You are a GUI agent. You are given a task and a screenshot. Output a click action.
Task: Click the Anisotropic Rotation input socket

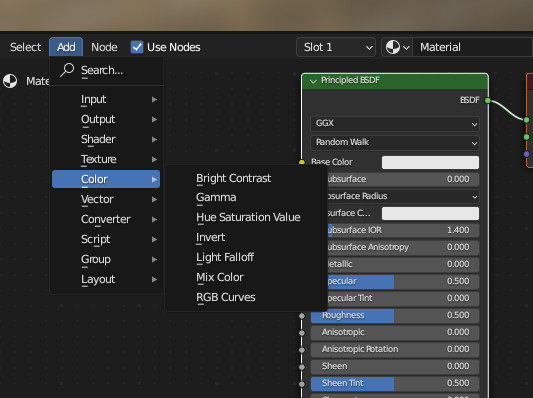coord(302,350)
